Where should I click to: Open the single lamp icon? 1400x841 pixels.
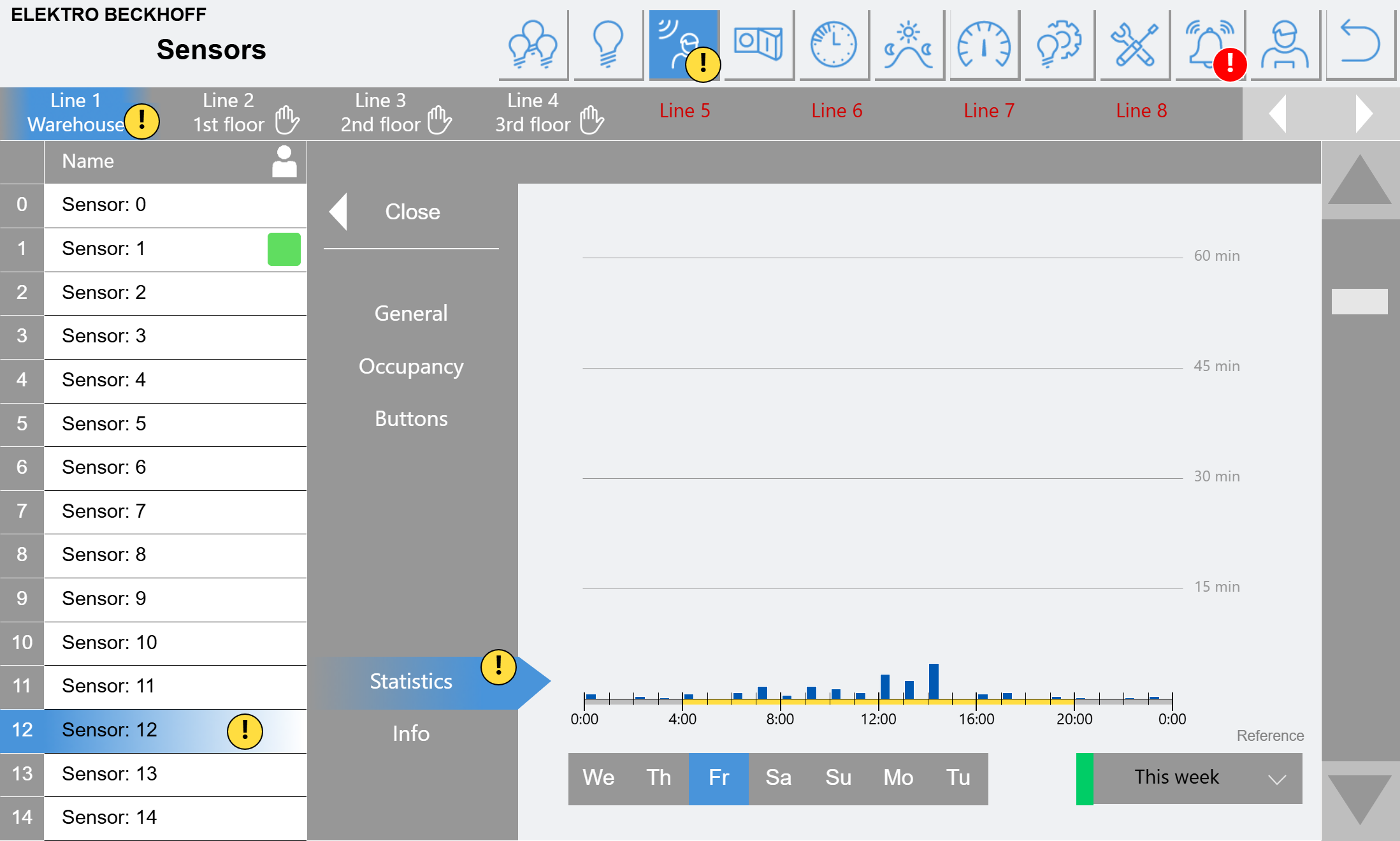point(608,45)
